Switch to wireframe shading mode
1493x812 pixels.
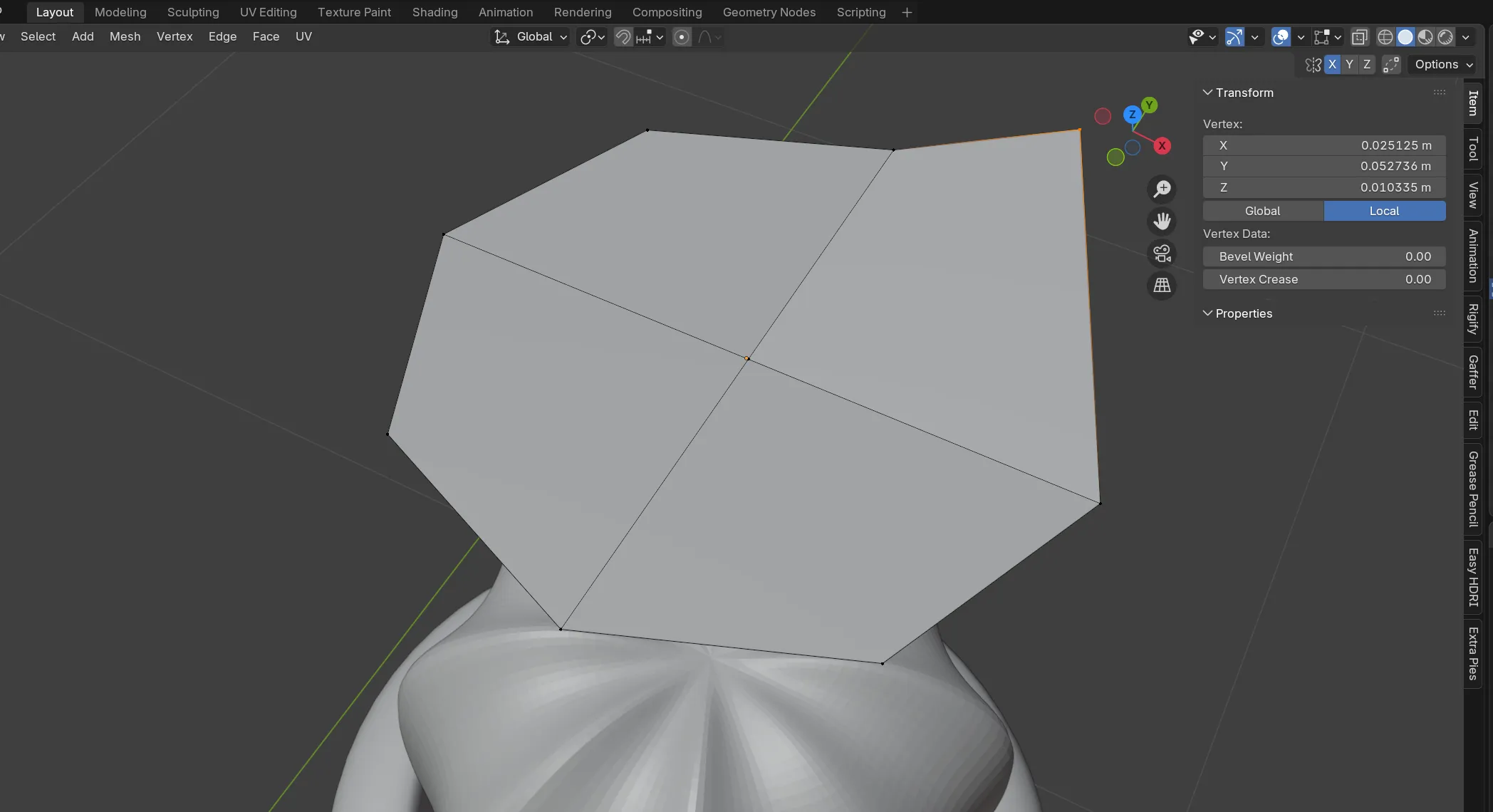1385,36
